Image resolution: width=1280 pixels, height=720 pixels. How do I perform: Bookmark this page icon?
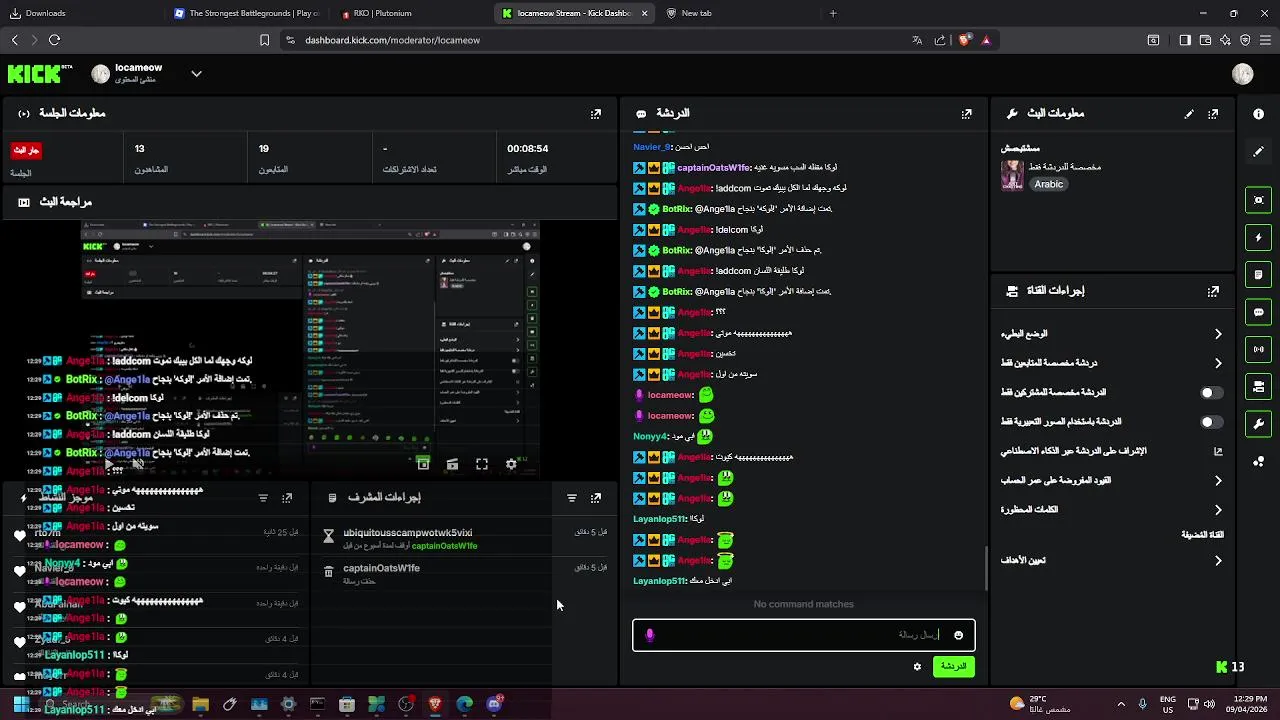click(x=264, y=40)
